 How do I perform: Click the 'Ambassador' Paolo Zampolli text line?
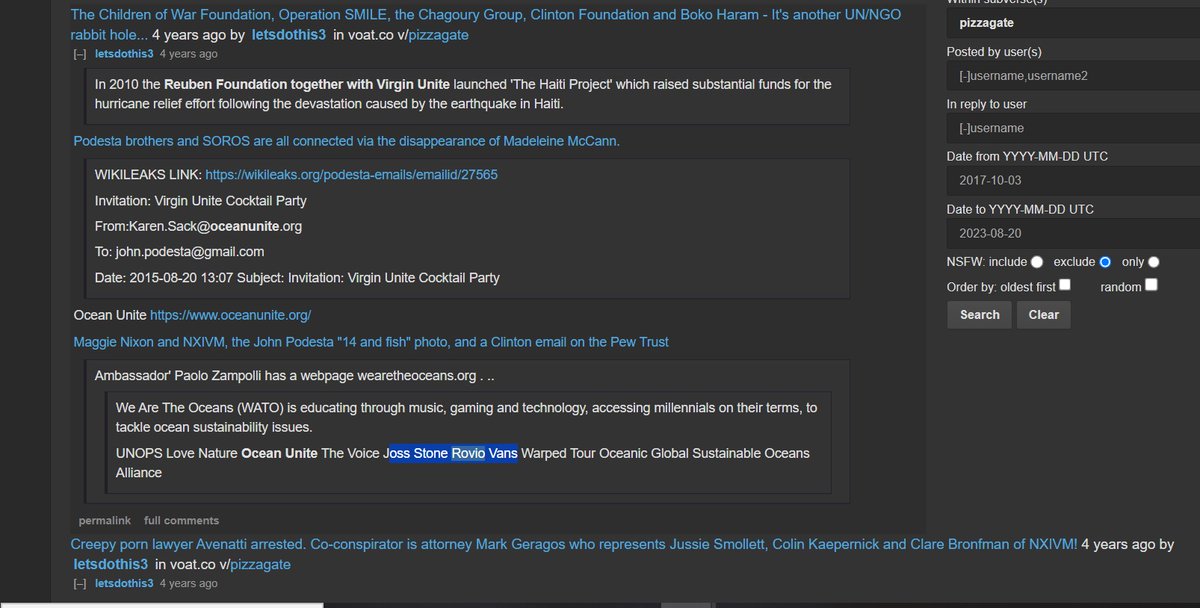[295, 377]
